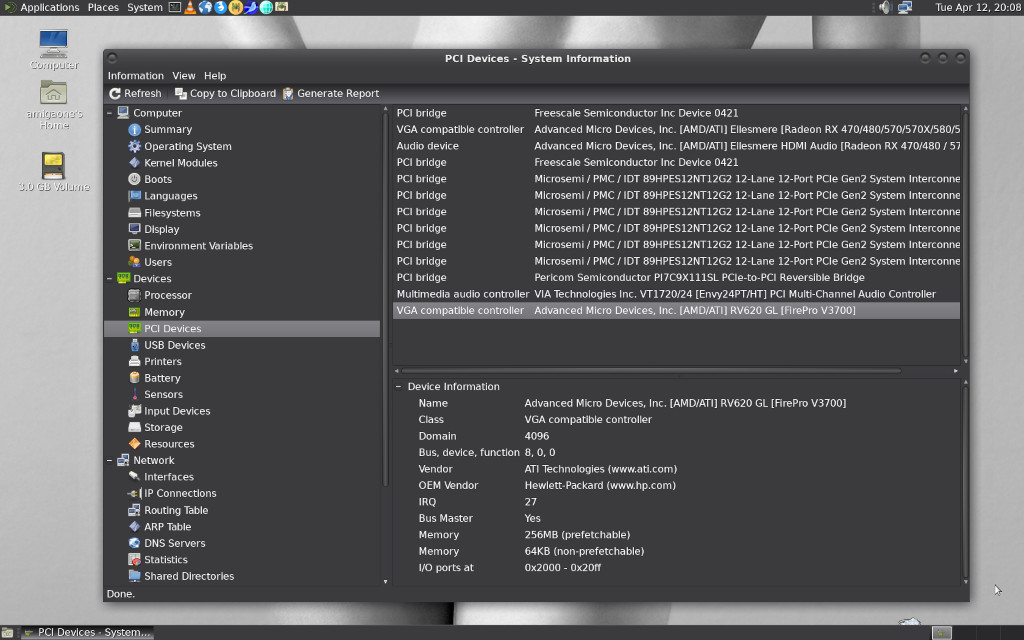
Task: Open the Summary icon under Computer
Action: point(134,129)
